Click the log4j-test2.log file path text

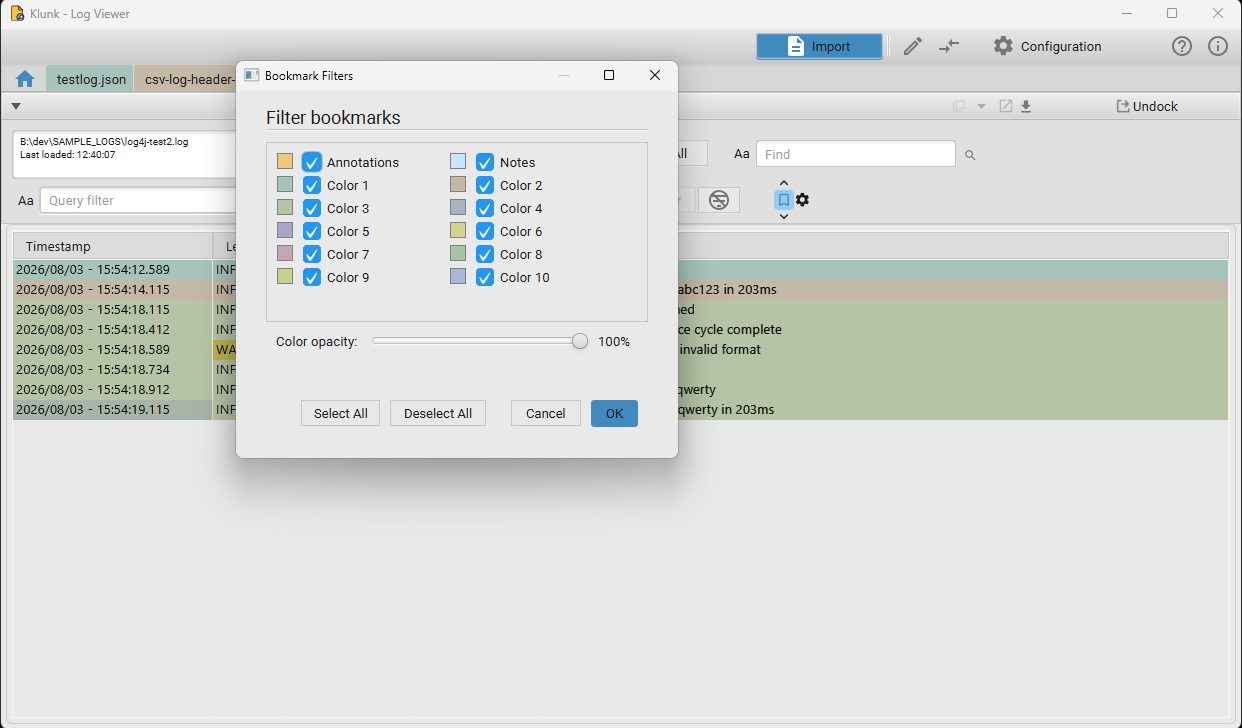[x=104, y=142]
